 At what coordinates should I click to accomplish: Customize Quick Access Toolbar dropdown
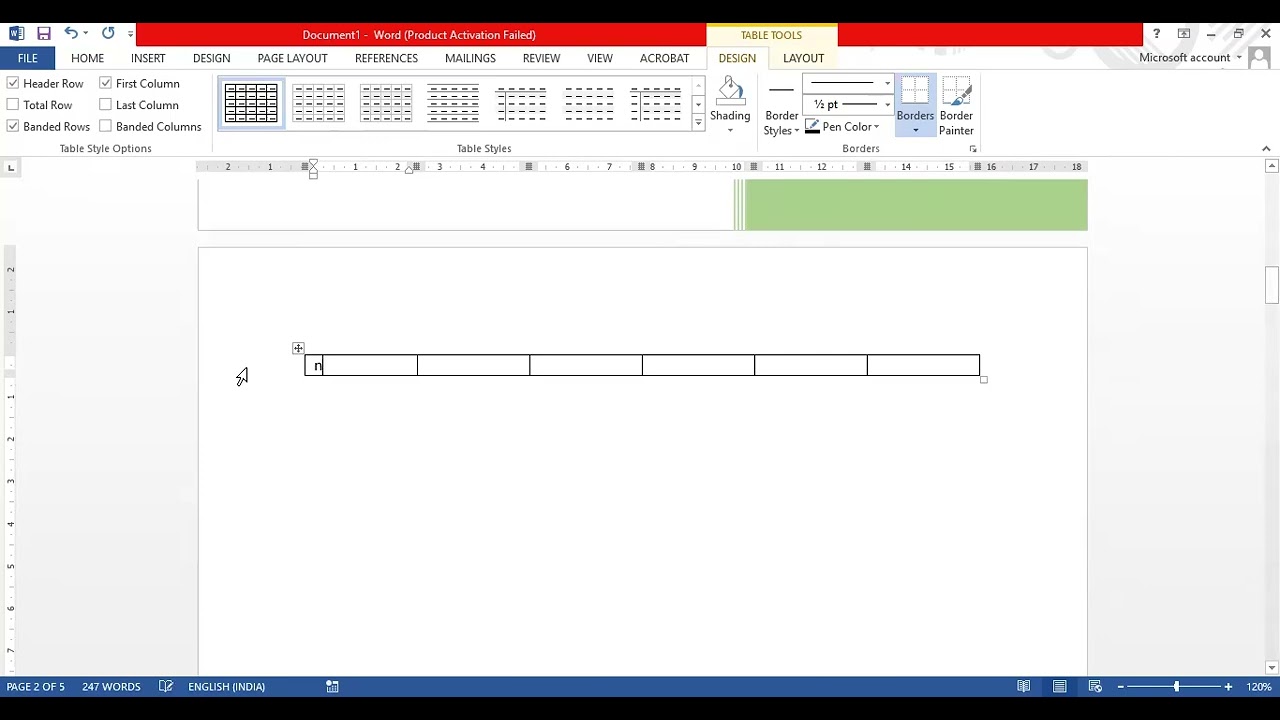tap(130, 35)
